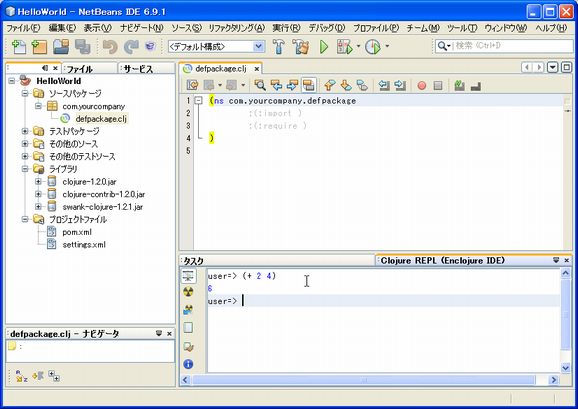Click the Previous Bookmark icon

click(330, 85)
